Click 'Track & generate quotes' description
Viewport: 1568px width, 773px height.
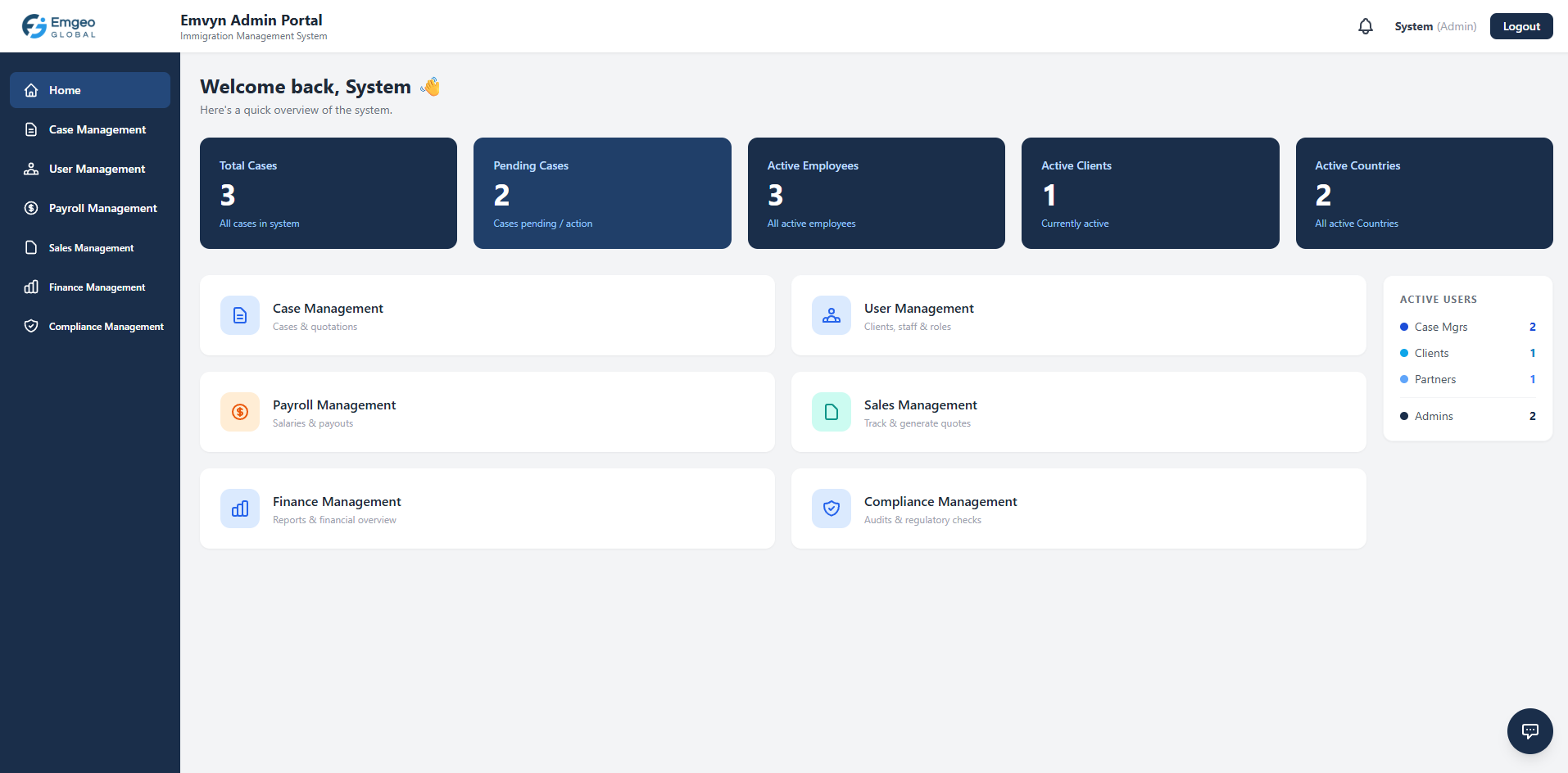click(918, 423)
